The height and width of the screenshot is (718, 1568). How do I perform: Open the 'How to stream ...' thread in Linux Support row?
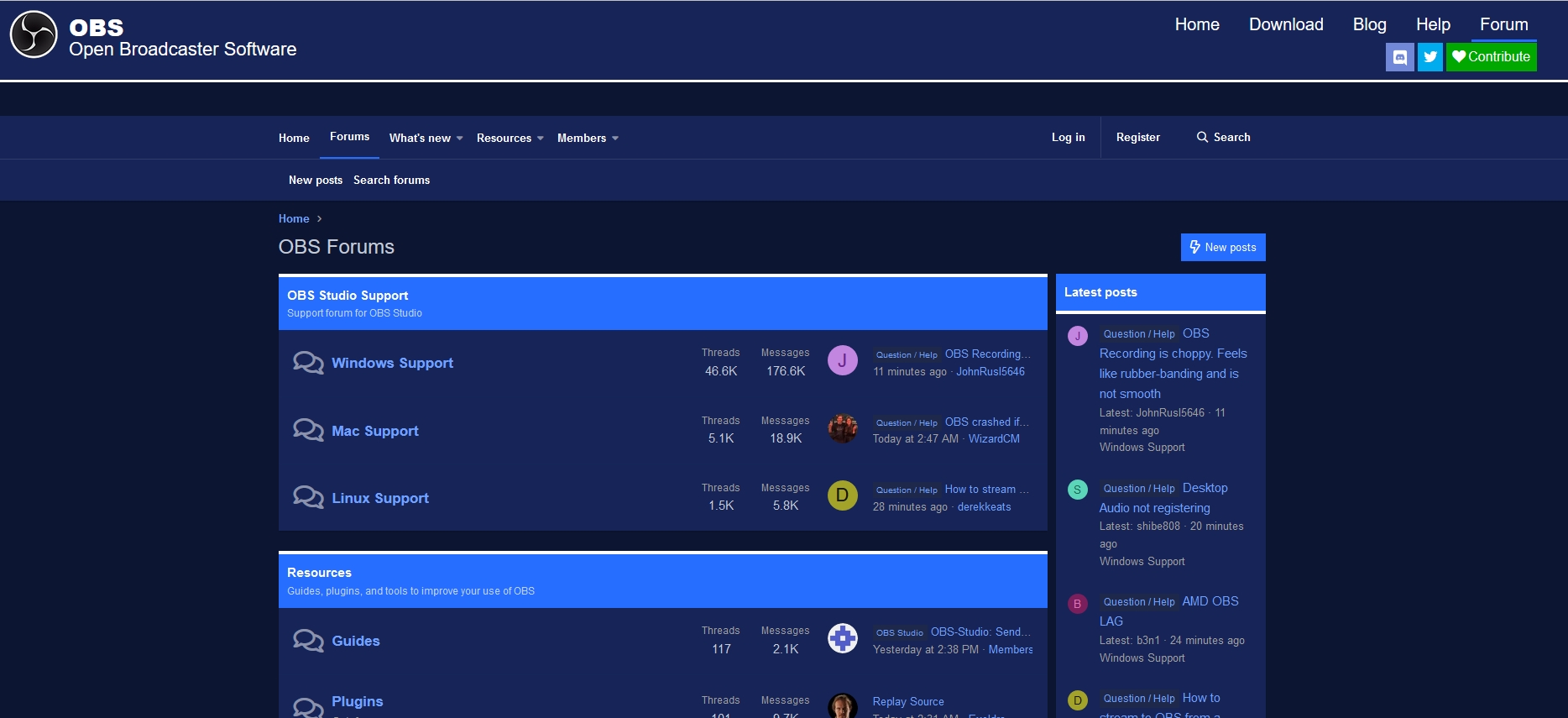[x=987, y=489]
